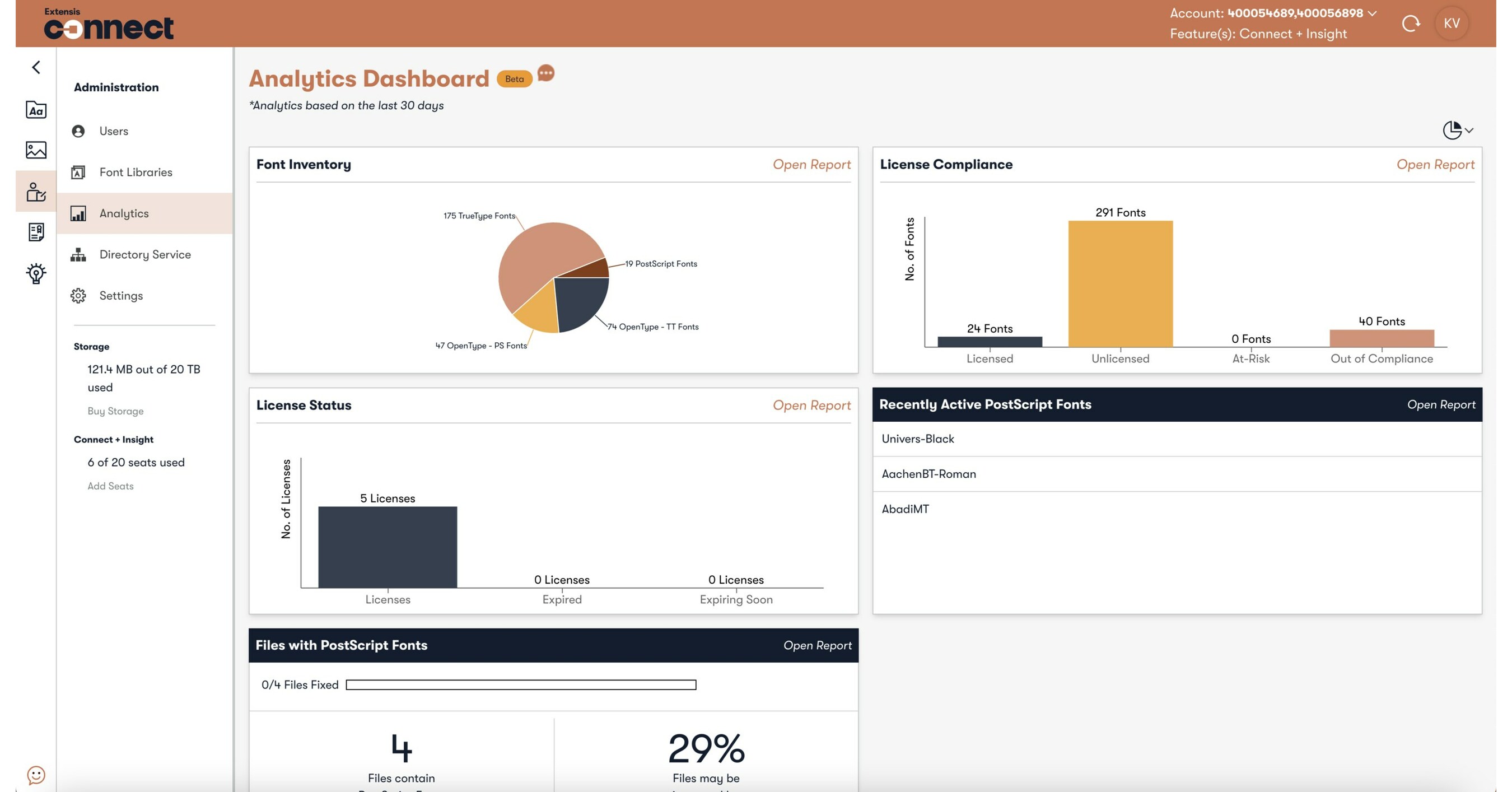This screenshot has height=792, width=1512.
Task: Open Settings from the Administration menu
Action: click(x=121, y=295)
